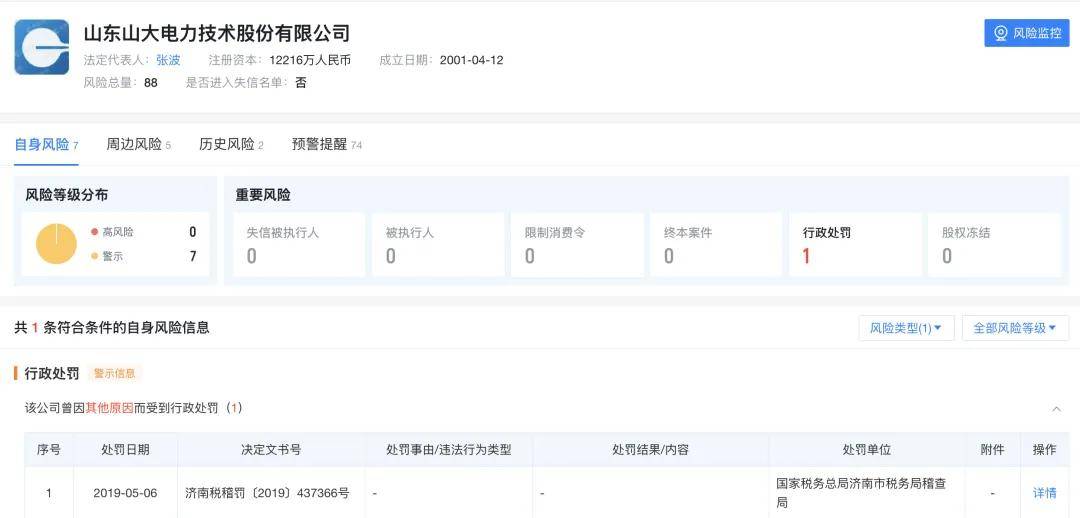Screen dimensions: 1080x518
Task: Click the 序号 column header
Action: pyautogui.click(x=49, y=450)
